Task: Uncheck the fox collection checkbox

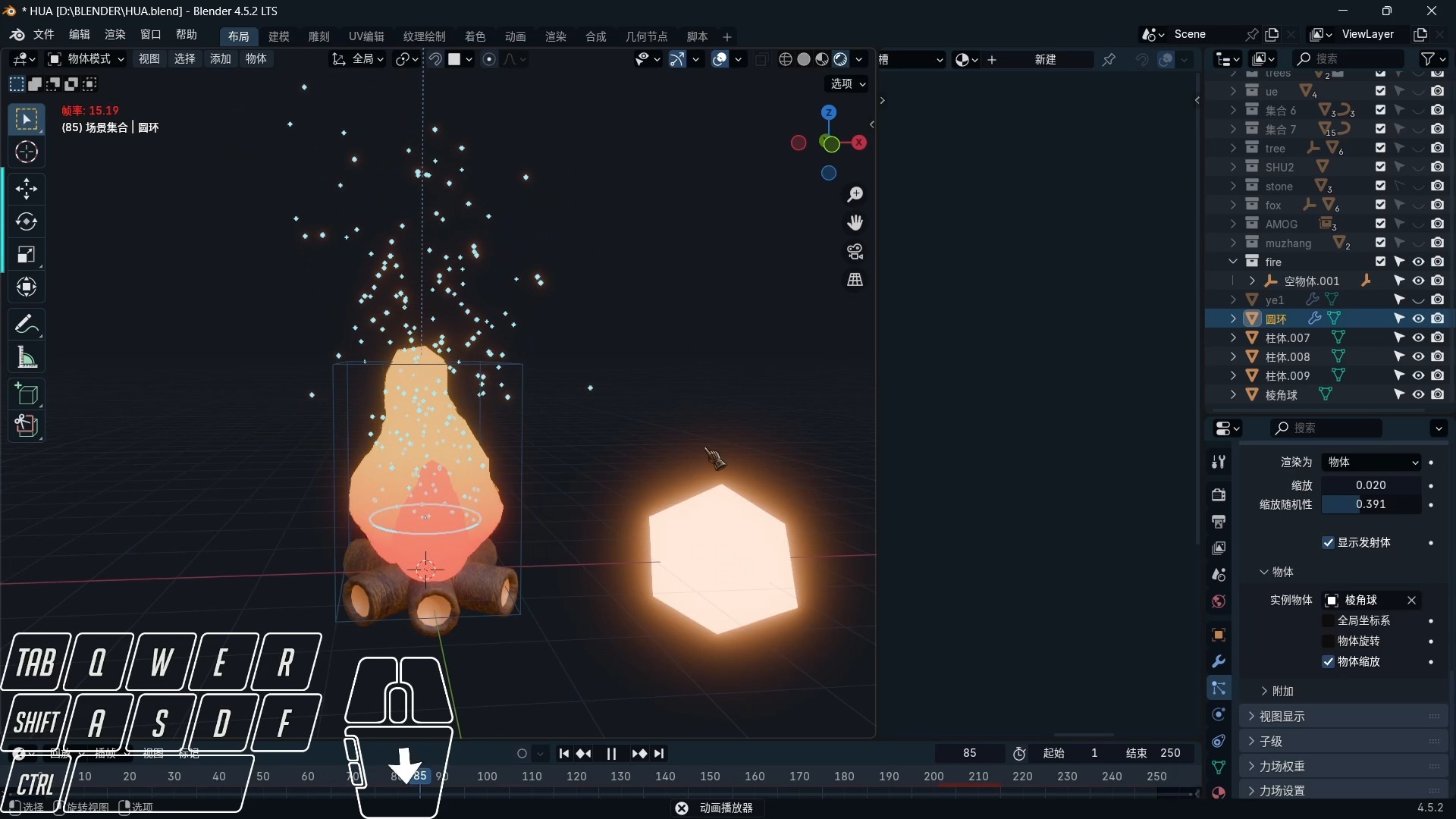Action: [x=1380, y=205]
